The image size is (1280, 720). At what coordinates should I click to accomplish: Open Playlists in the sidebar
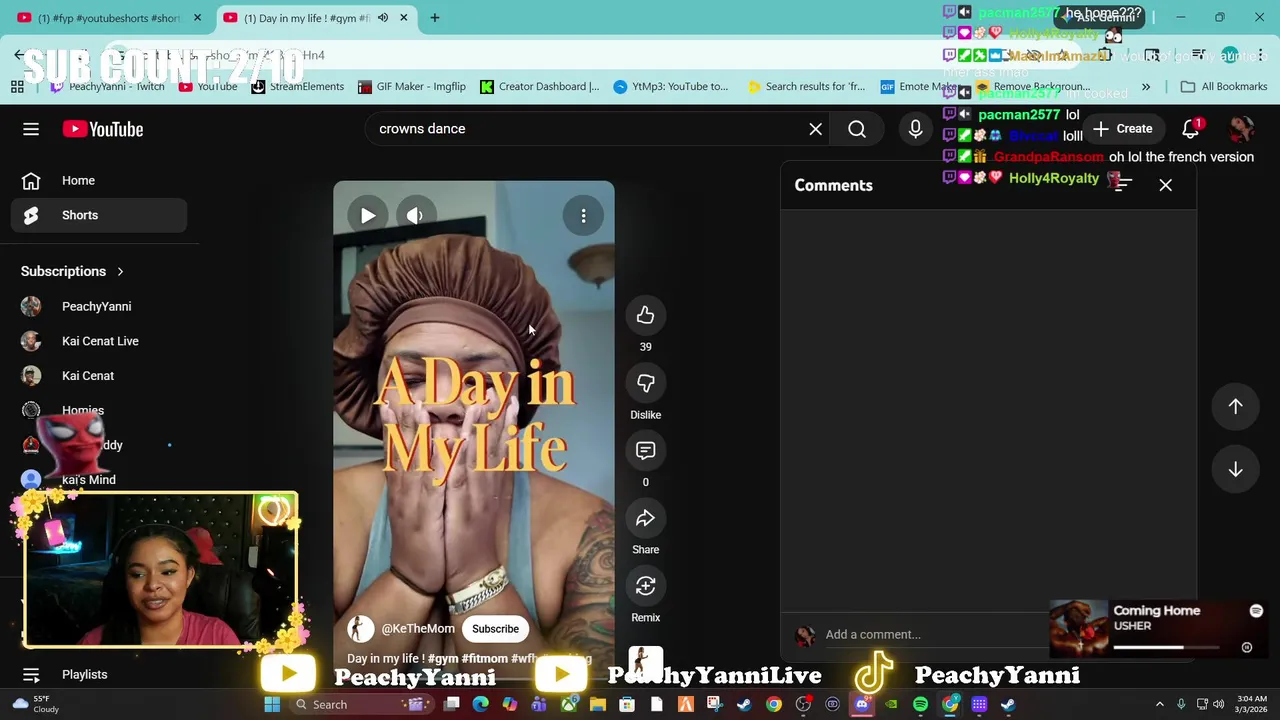[98, 674]
